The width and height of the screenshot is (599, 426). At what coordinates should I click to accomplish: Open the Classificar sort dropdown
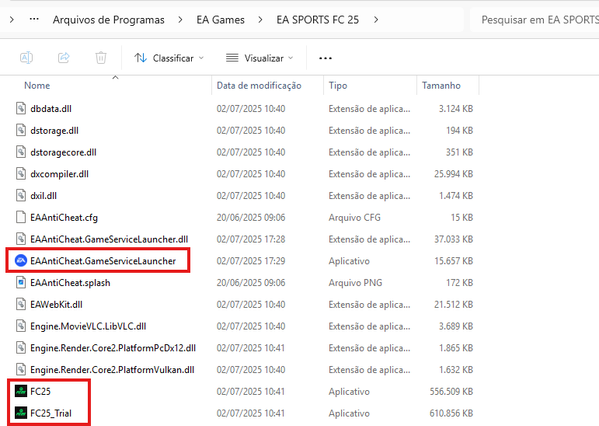coord(169,58)
